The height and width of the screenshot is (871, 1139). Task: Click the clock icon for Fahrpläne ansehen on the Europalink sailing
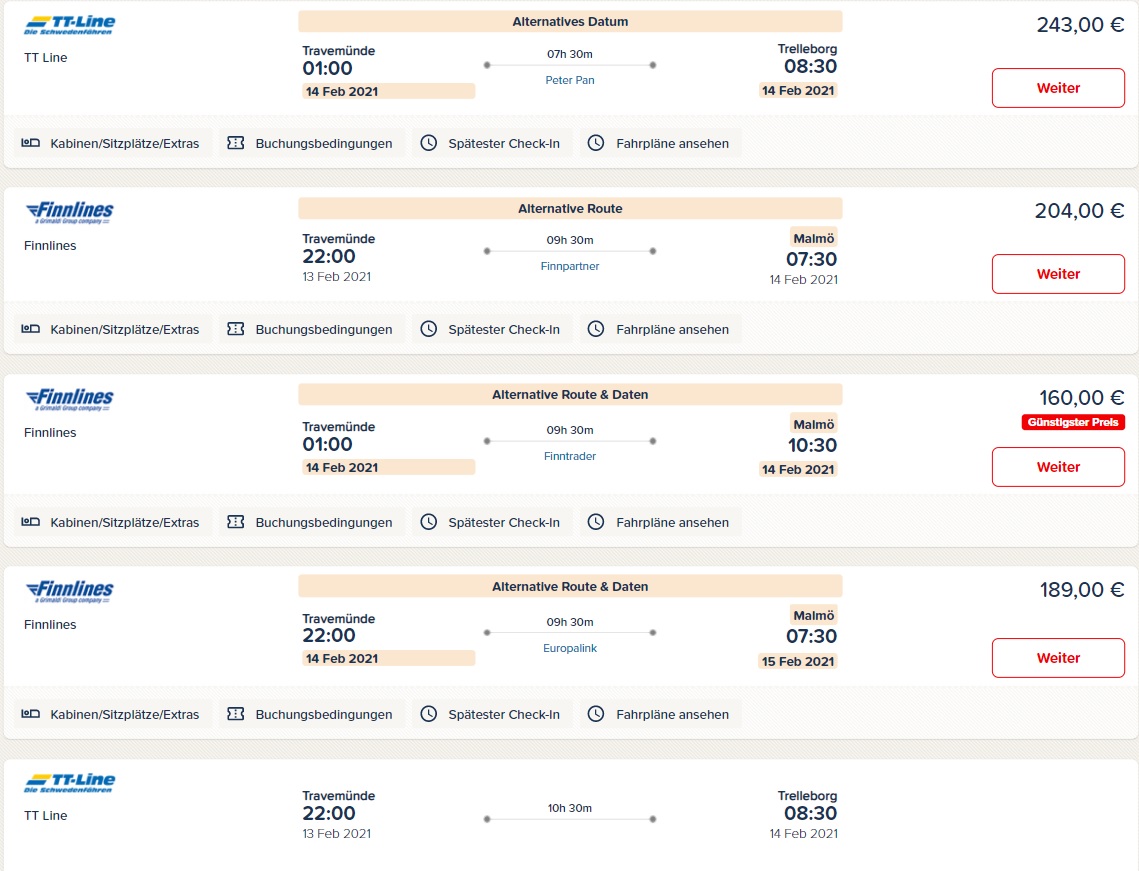tap(596, 714)
